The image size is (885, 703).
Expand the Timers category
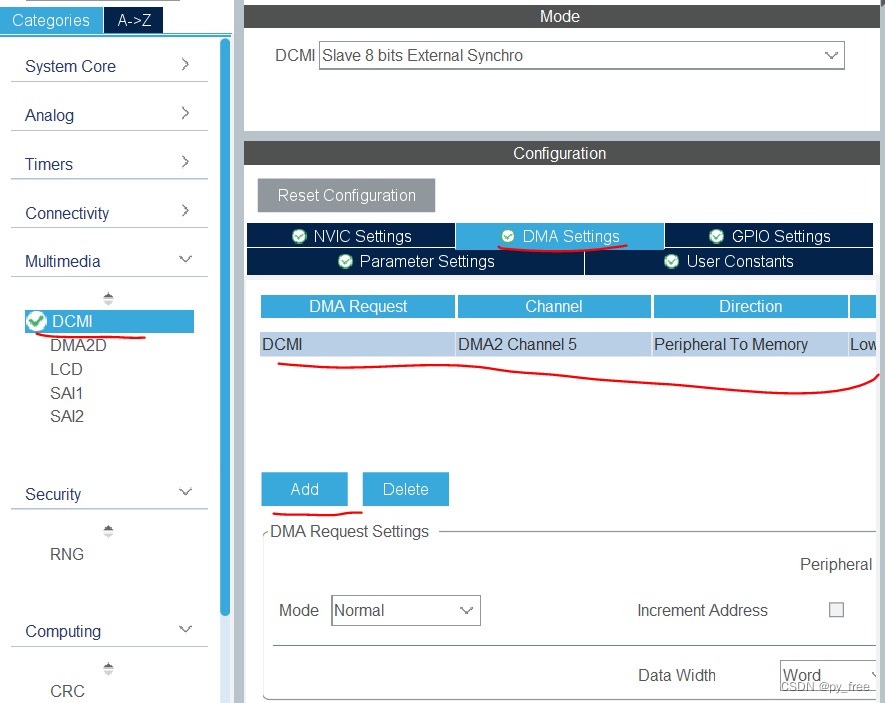click(x=185, y=162)
